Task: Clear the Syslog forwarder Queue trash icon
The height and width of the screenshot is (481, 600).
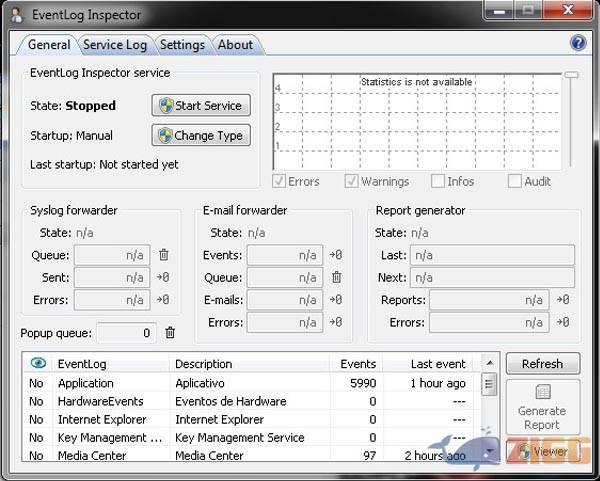Action: tap(164, 254)
